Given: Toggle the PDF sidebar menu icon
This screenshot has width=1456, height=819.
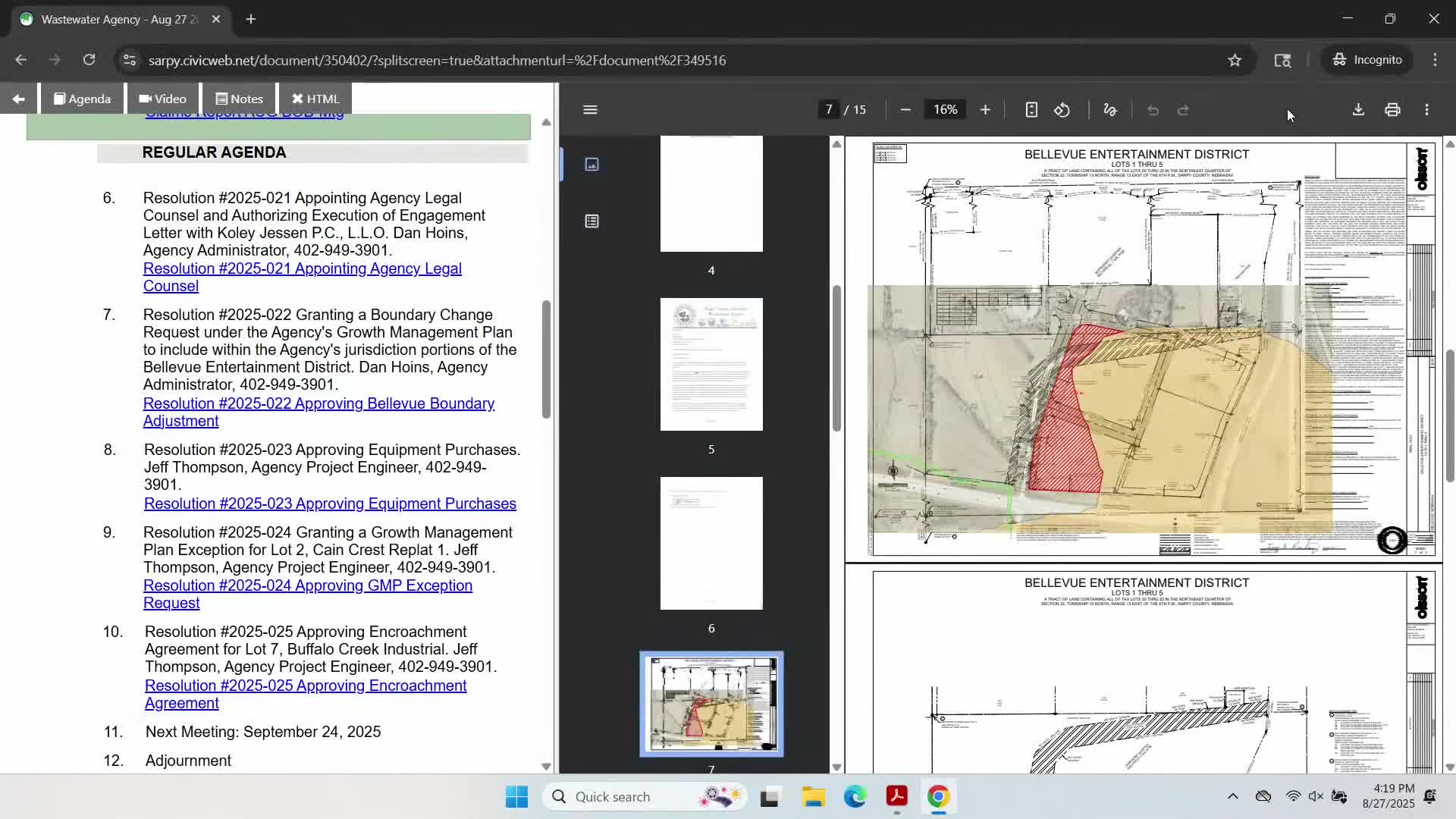Looking at the screenshot, I should pyautogui.click(x=590, y=110).
